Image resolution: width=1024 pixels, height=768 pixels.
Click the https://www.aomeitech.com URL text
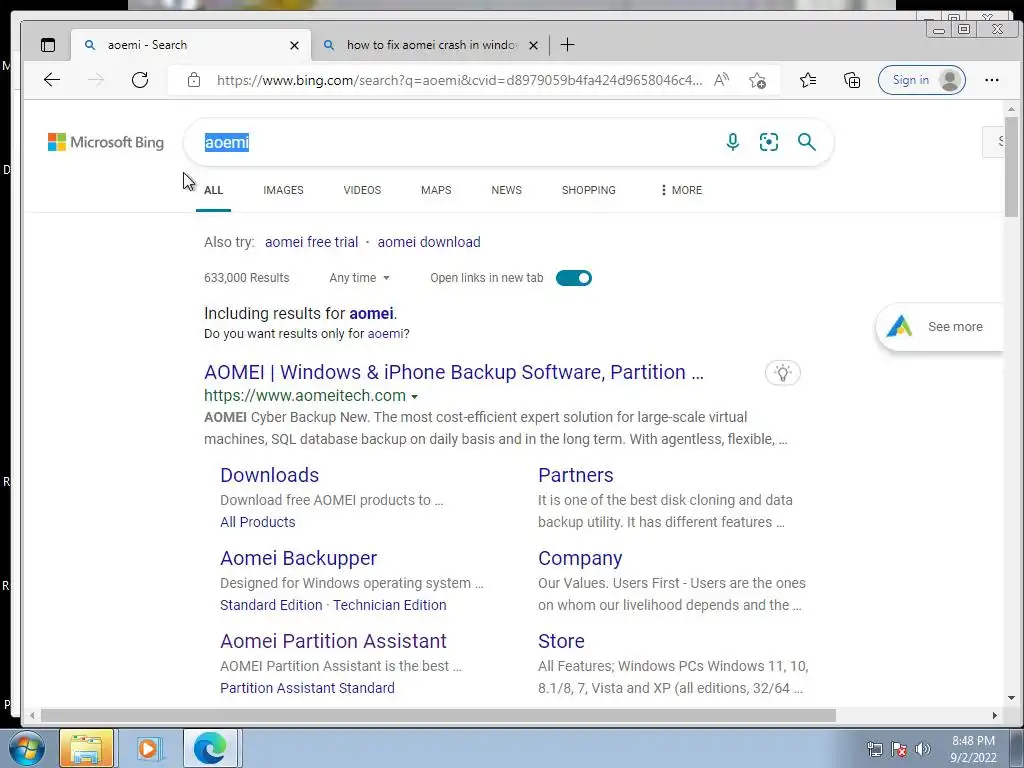pyautogui.click(x=304, y=396)
